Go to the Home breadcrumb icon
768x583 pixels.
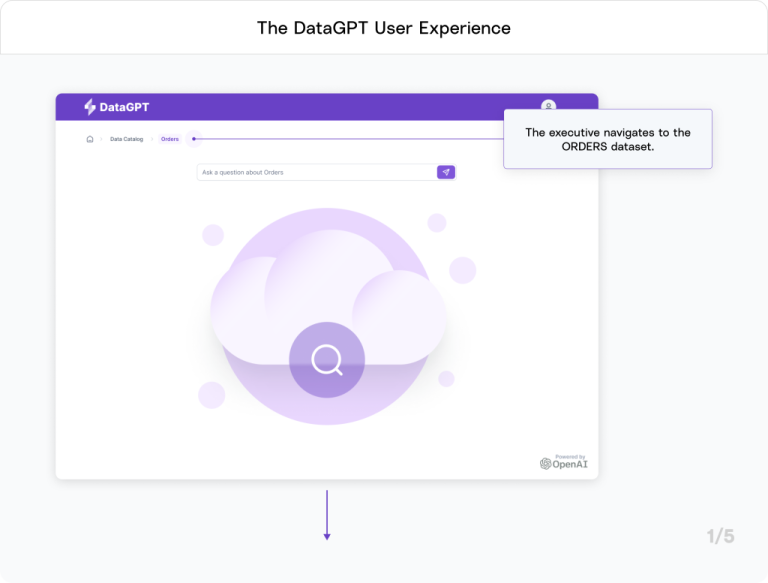(x=90, y=139)
